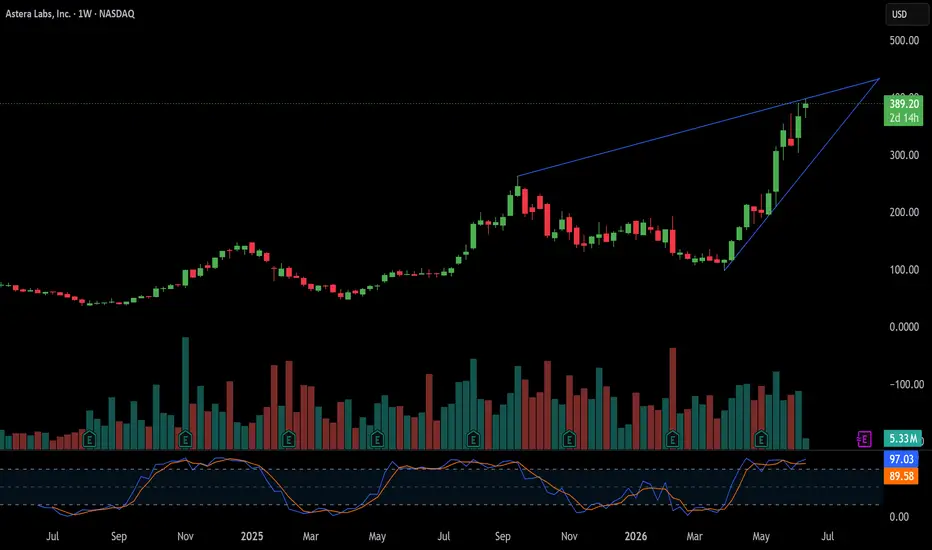Select the upper blue wedge trendline
This screenshot has width=932, height=550.
[x=698, y=127]
